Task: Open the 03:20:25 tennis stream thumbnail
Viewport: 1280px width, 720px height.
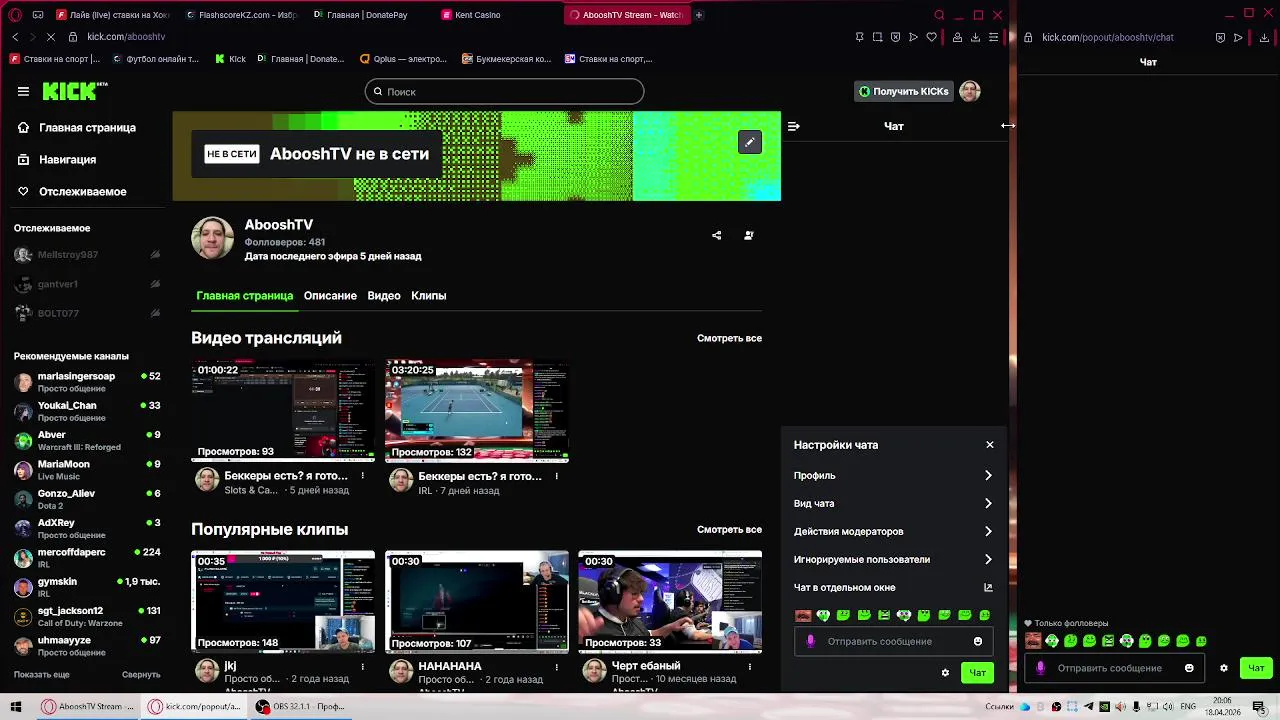Action: coord(477,411)
